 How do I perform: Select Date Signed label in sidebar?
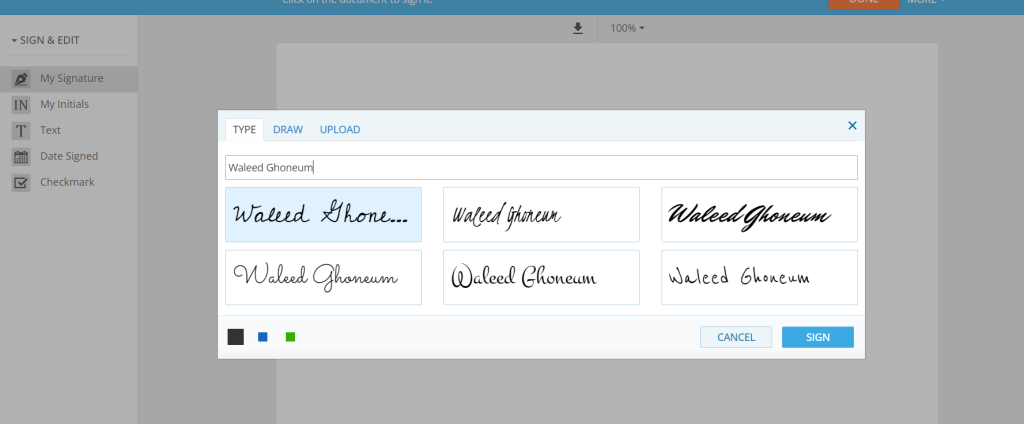69,156
